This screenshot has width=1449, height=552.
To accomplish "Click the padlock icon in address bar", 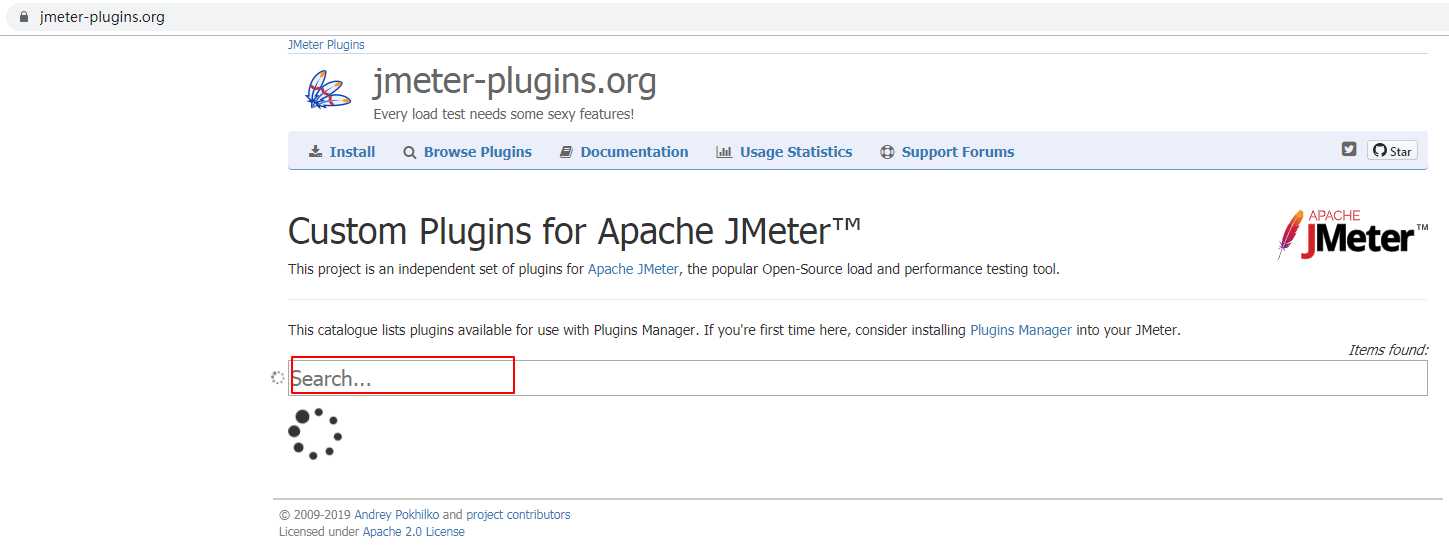I will tap(25, 17).
